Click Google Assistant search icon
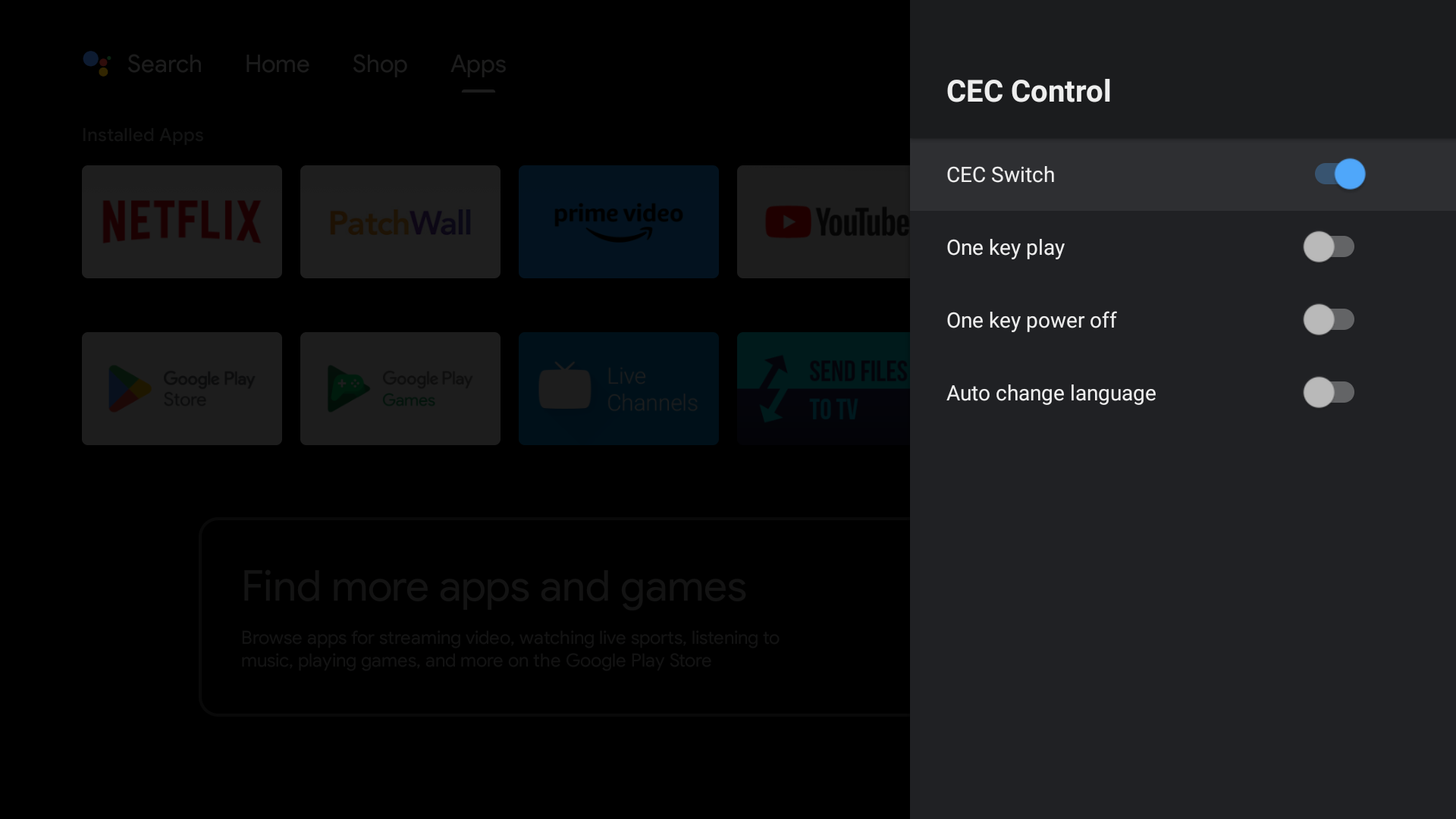This screenshot has height=819, width=1456. click(96, 63)
